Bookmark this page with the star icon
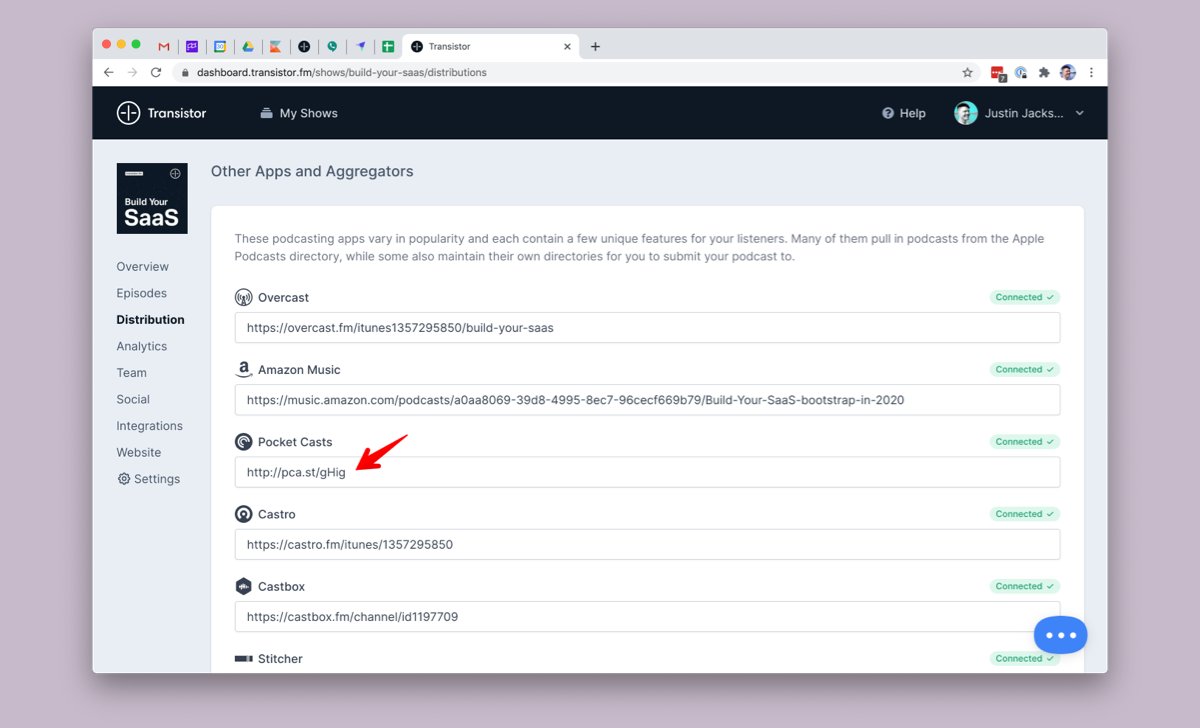 coord(967,72)
